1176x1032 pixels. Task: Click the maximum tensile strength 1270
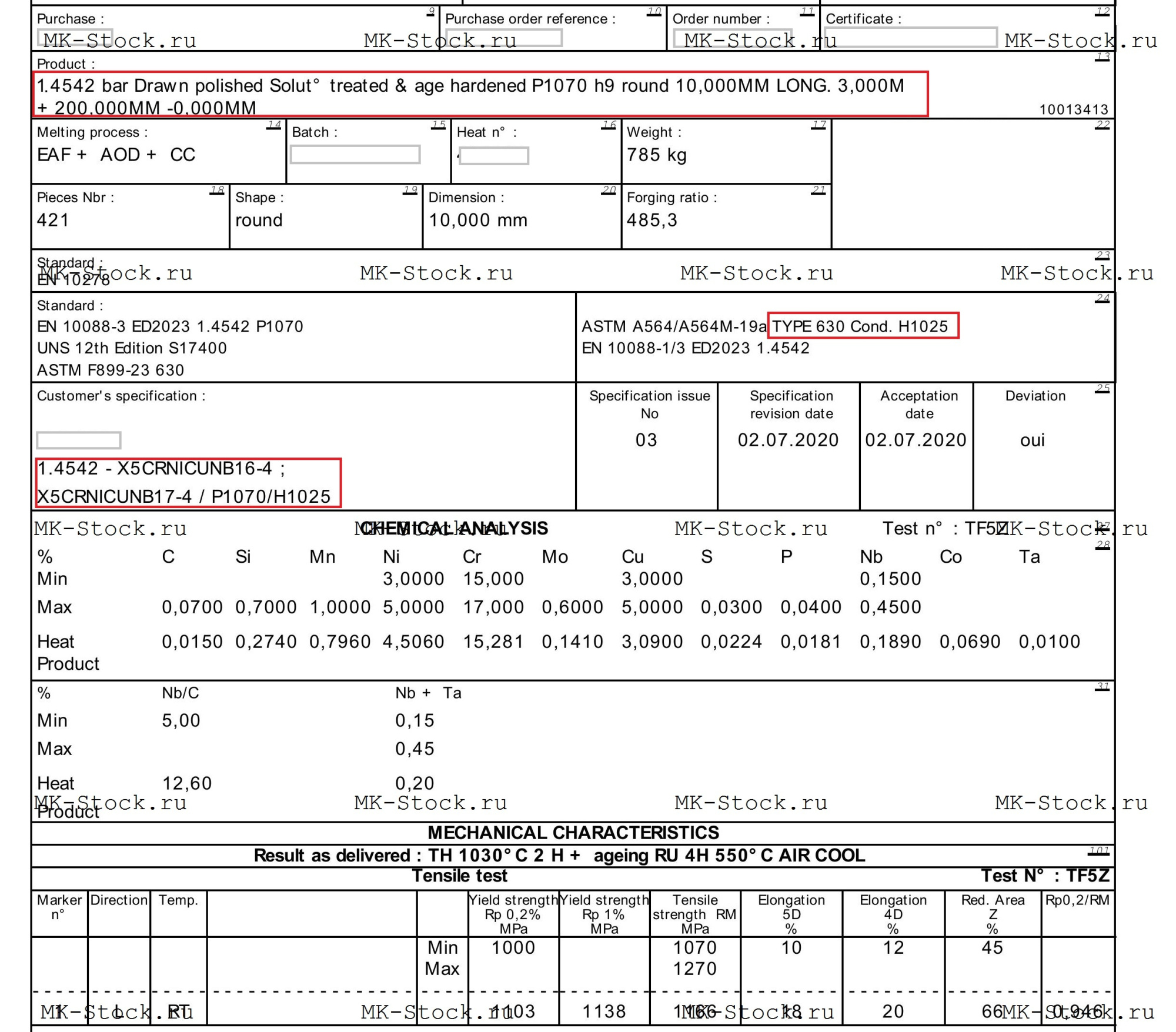695,968
